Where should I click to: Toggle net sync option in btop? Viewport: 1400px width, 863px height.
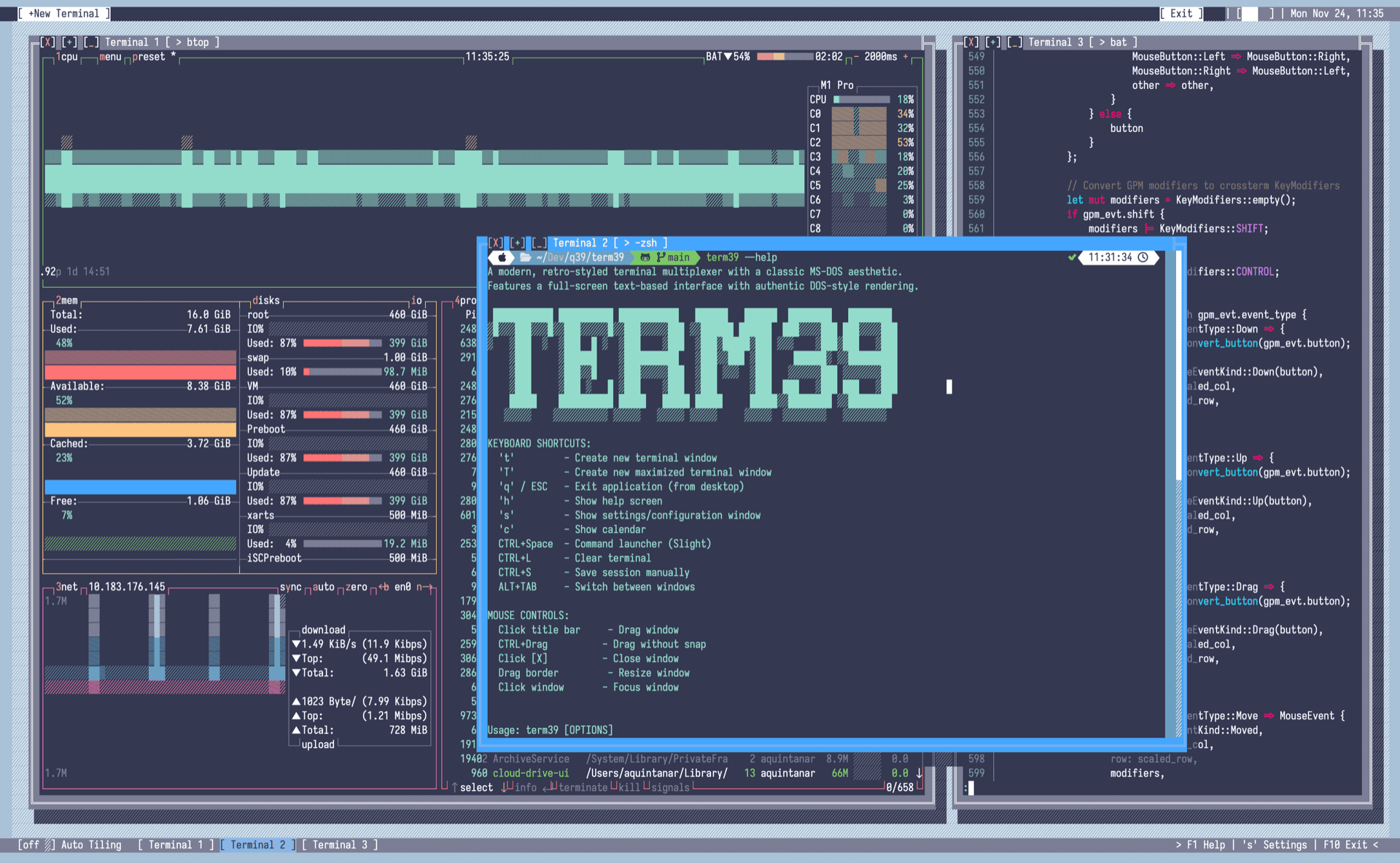point(290,587)
